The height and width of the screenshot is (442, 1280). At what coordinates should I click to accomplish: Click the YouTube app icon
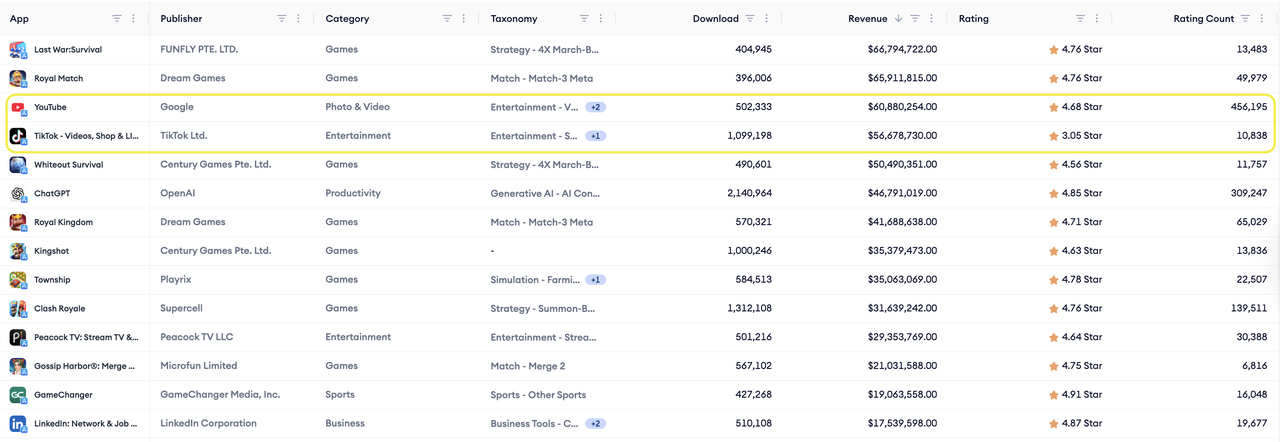point(18,107)
